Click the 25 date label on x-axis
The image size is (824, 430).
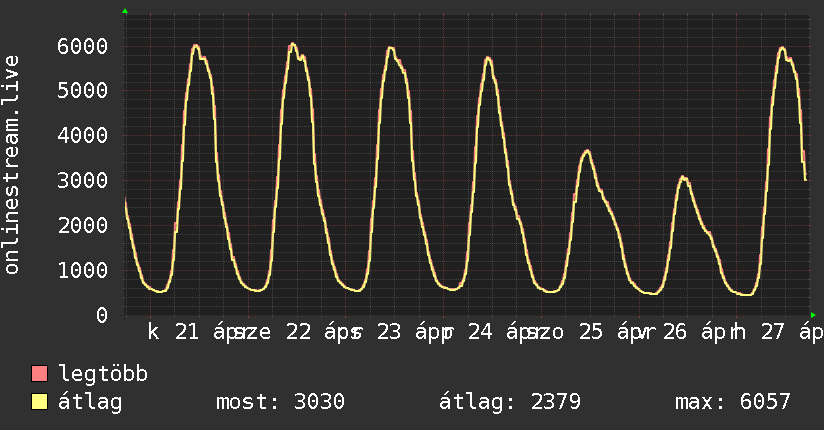pos(591,332)
